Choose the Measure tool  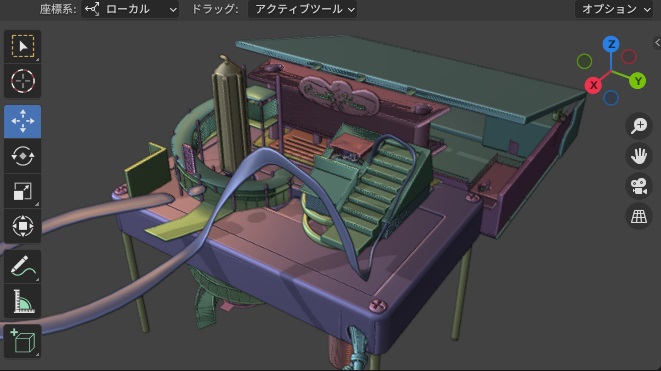[23, 301]
